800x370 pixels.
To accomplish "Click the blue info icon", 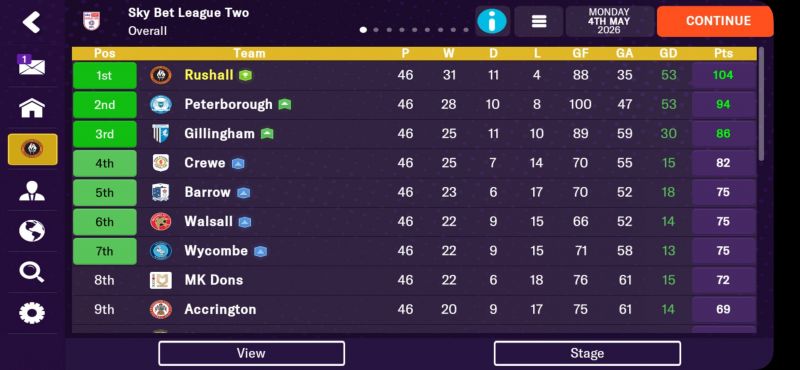I will (492, 21).
